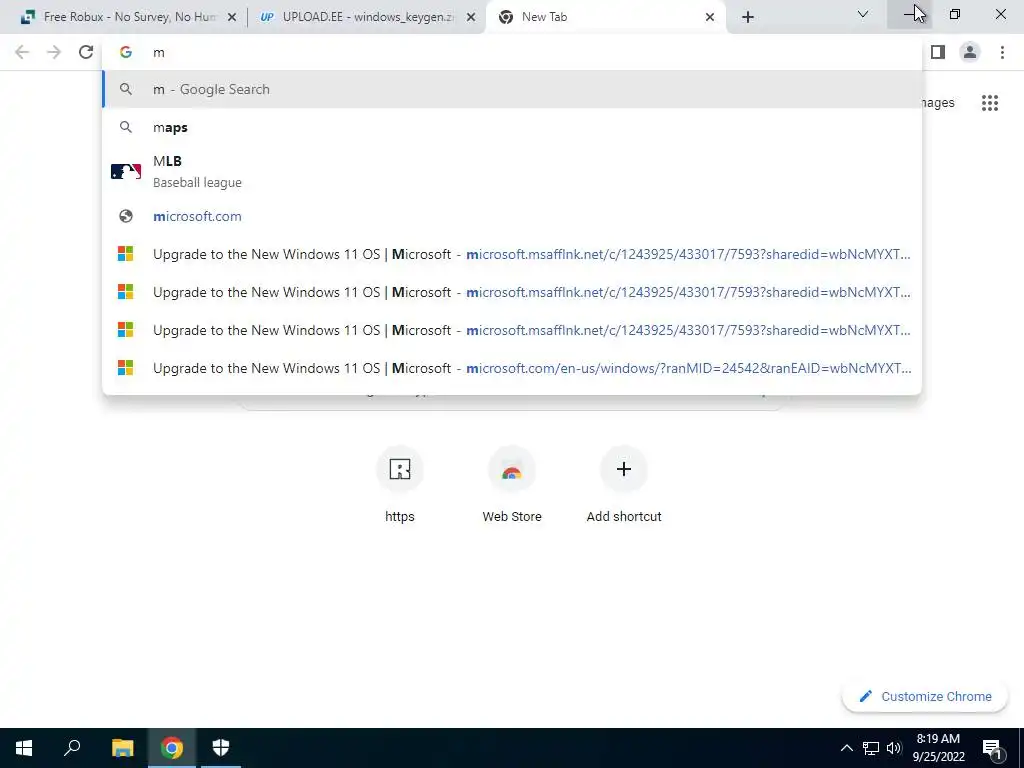Click the Chrome taskbar icon

click(172, 748)
